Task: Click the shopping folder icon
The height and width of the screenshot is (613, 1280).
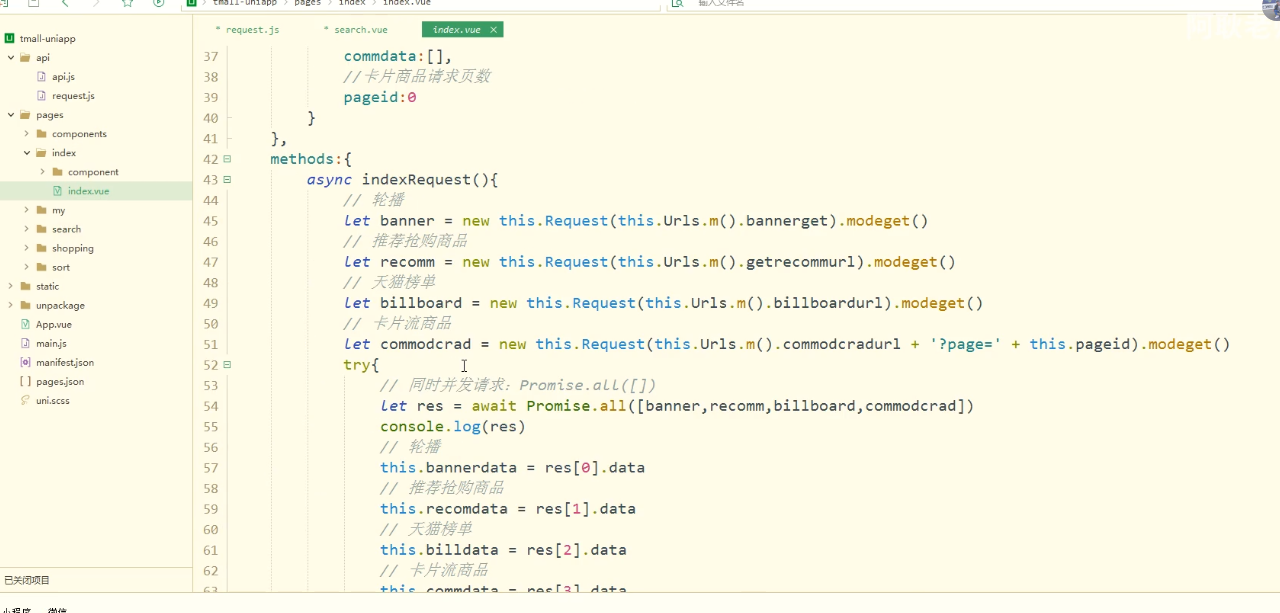Action: (42, 248)
